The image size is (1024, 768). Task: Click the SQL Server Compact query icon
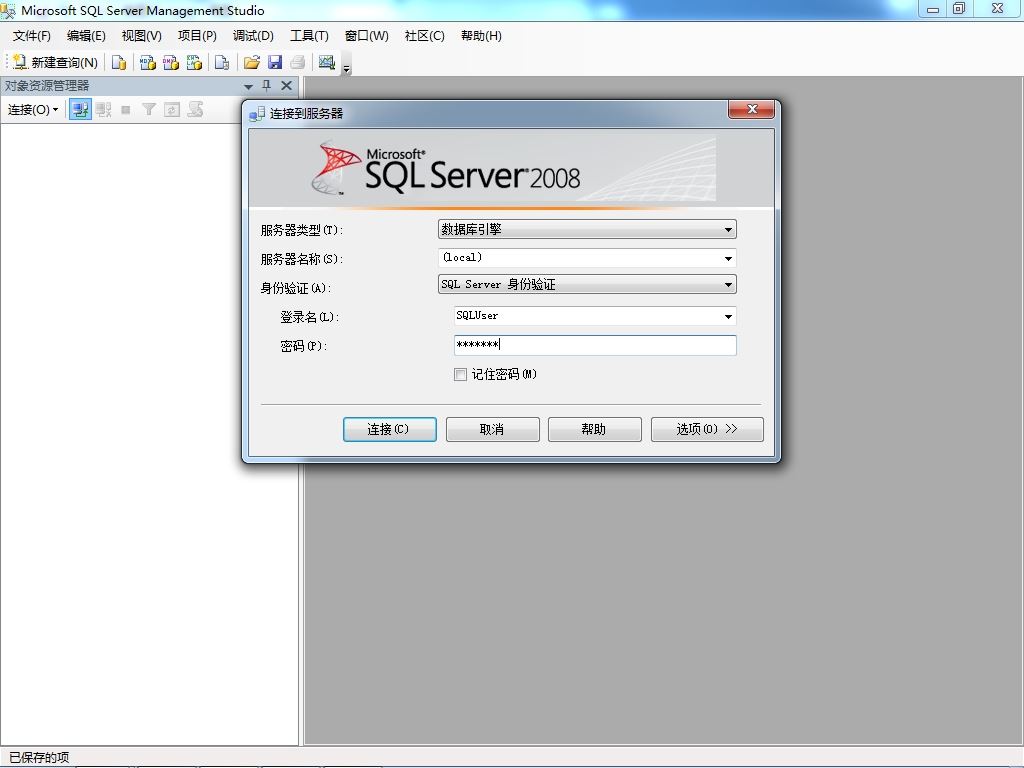point(222,62)
